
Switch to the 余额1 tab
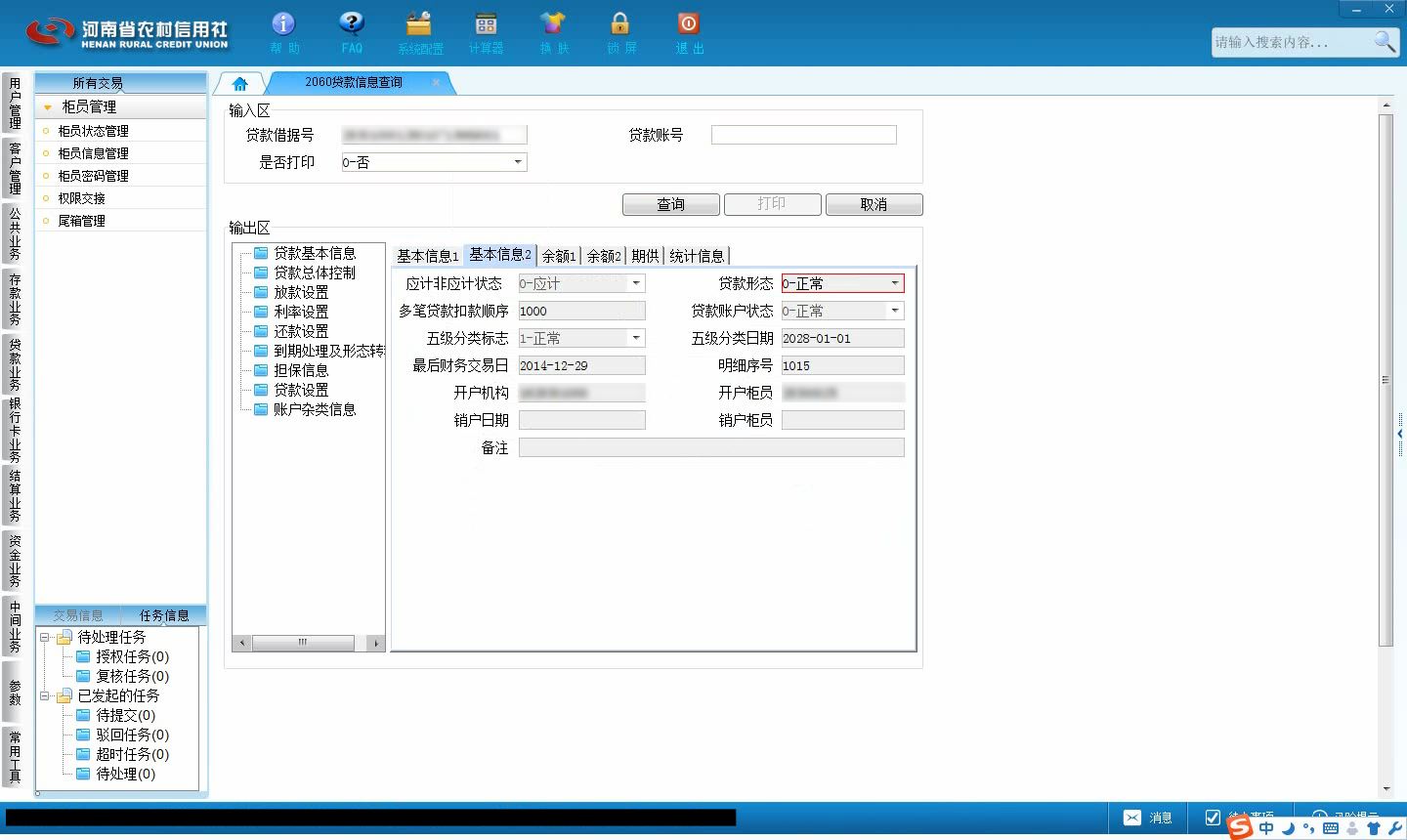pyautogui.click(x=559, y=256)
